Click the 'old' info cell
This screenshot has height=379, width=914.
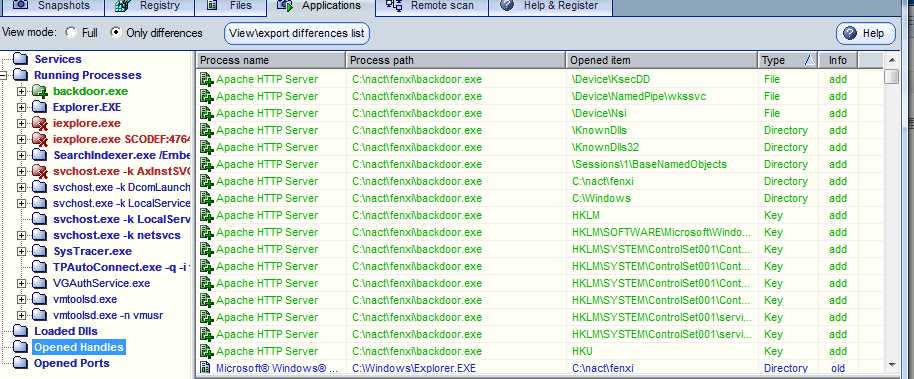(838, 369)
